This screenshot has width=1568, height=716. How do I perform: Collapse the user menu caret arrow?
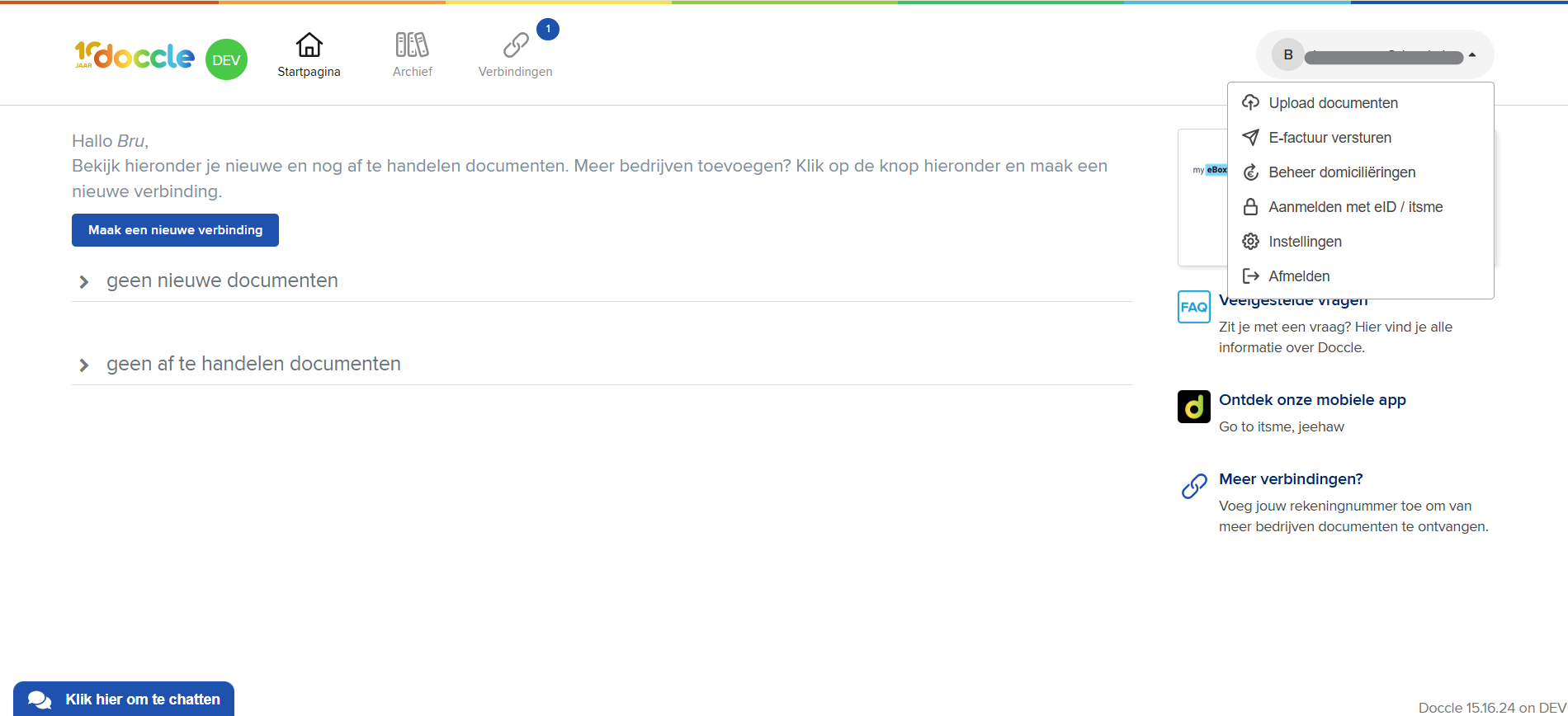coord(1472,54)
